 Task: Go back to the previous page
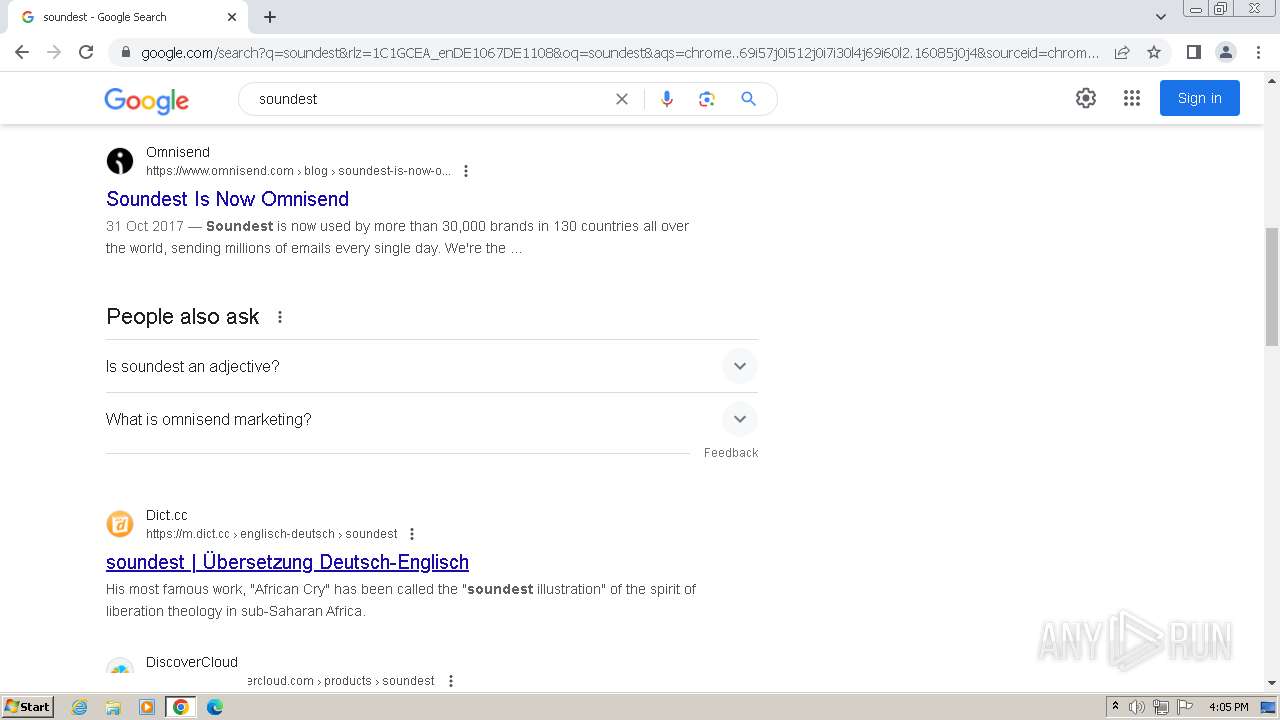pos(22,52)
